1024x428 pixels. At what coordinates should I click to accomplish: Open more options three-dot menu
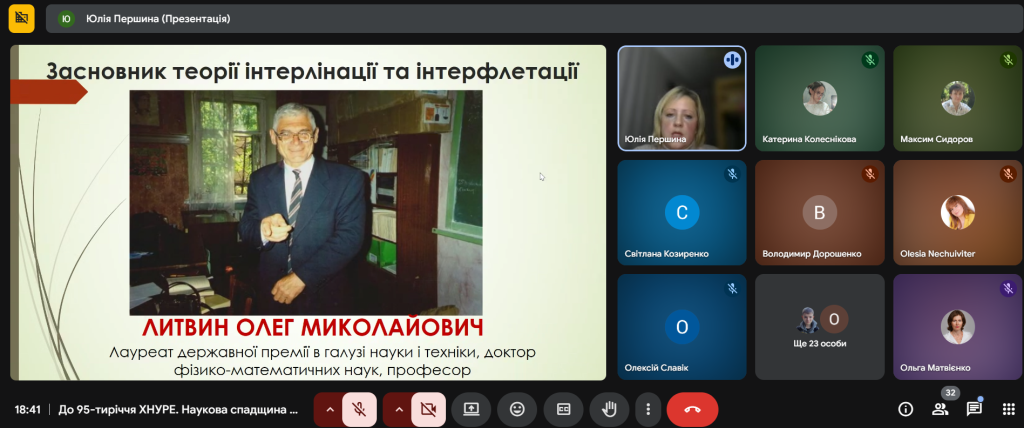(648, 410)
